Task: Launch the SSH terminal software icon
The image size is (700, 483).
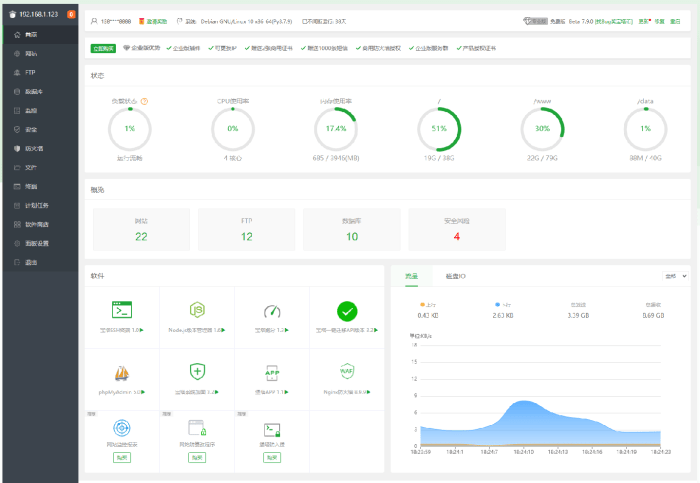Action: click(122, 310)
